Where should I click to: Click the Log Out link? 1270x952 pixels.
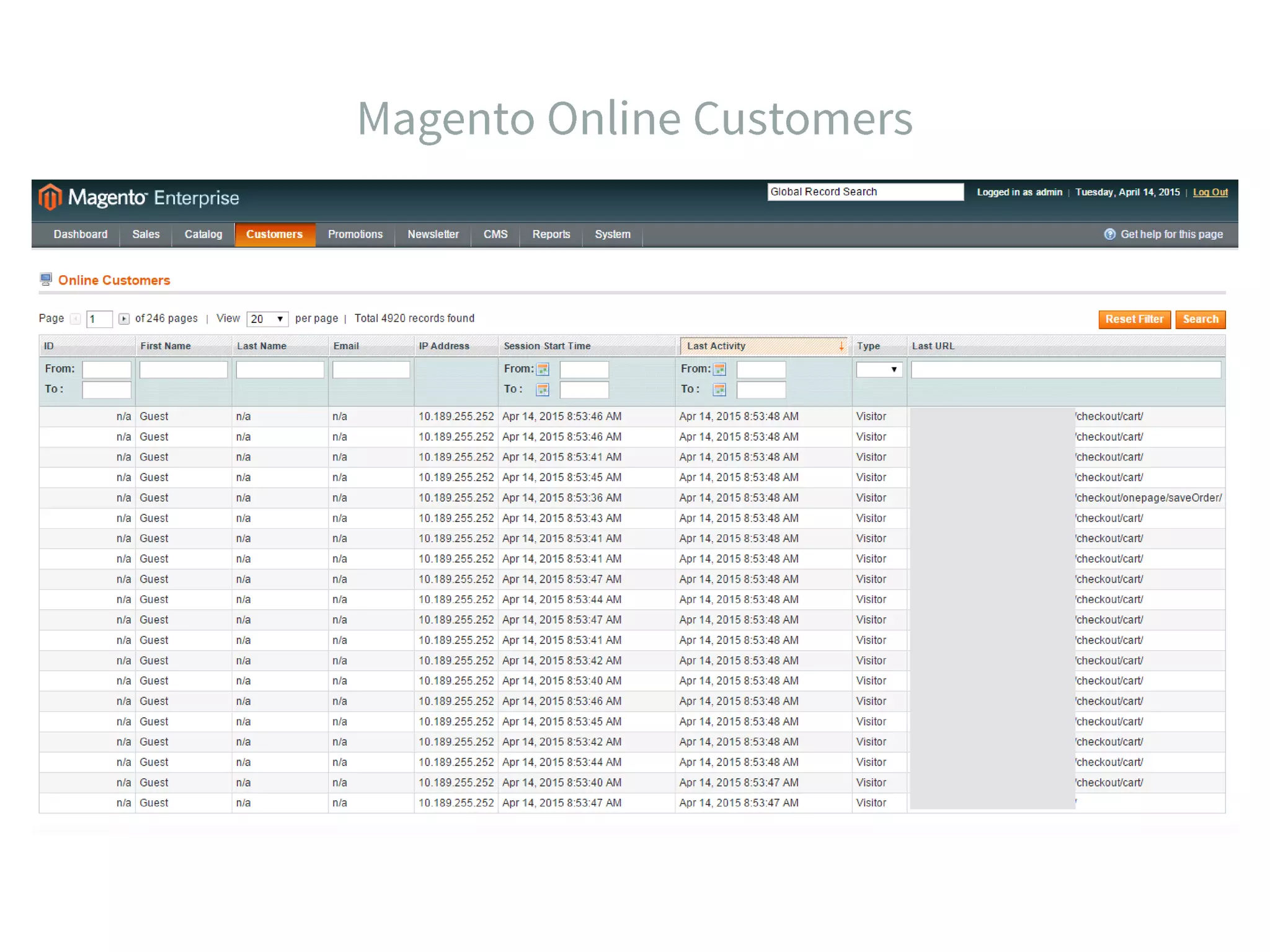1210,192
